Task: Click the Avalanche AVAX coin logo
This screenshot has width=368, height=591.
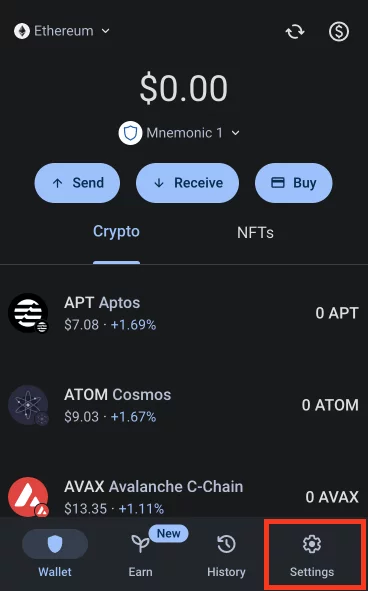Action: pos(28,497)
